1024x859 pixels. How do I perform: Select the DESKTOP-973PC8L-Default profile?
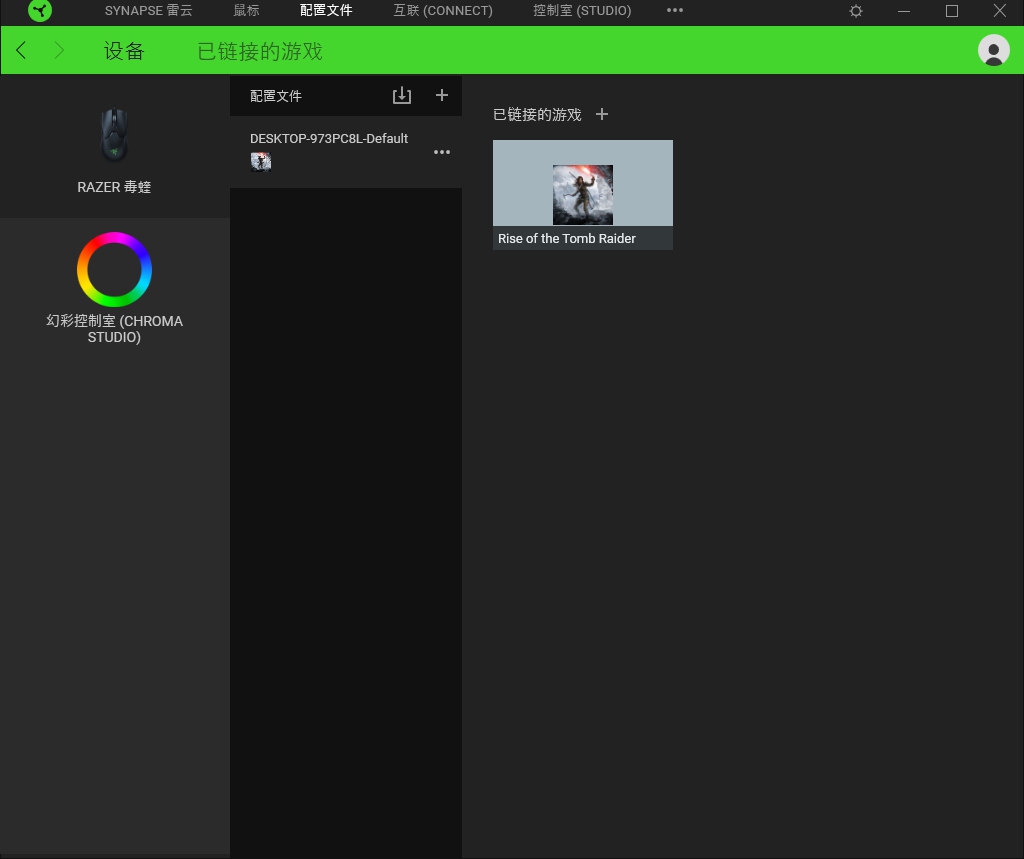328,139
